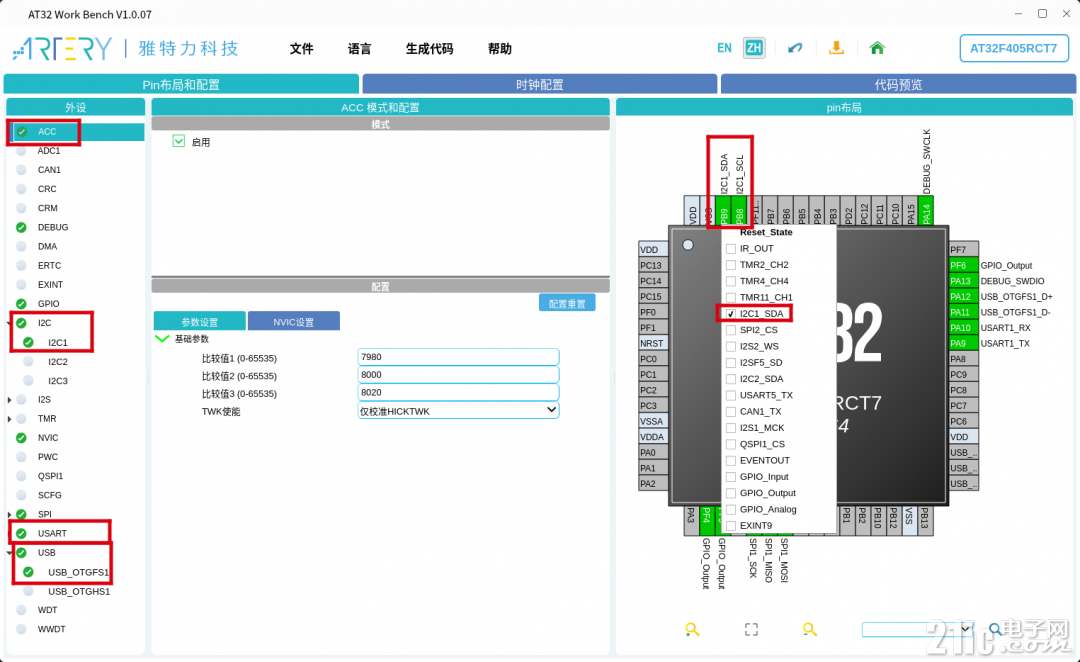Collapse 基础参数 parameter group

(x=162, y=339)
